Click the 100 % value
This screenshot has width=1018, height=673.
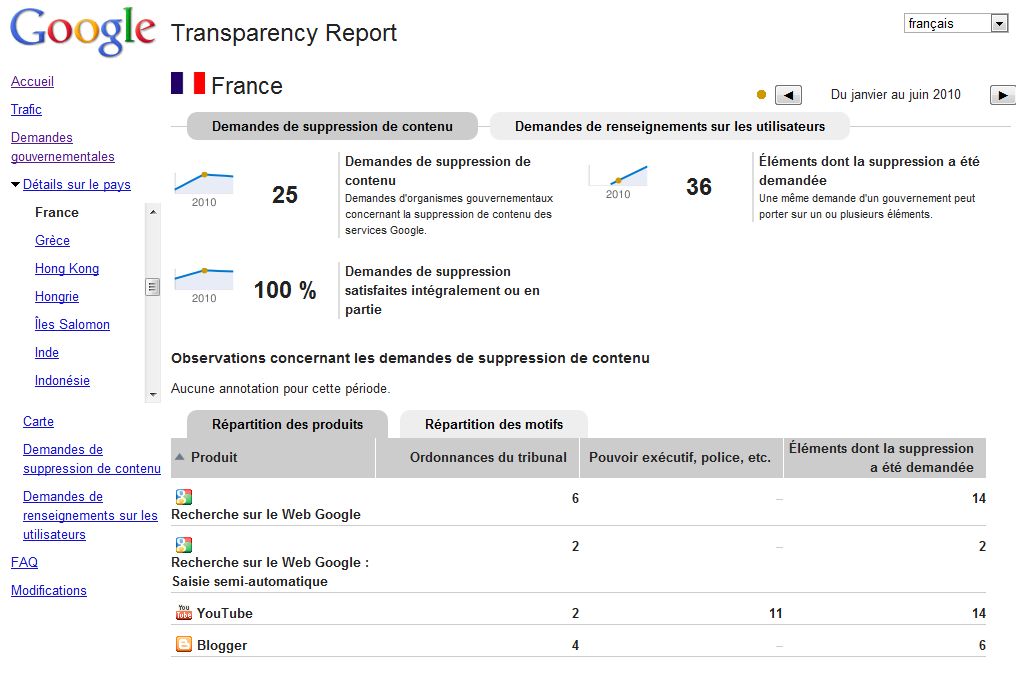coord(284,290)
